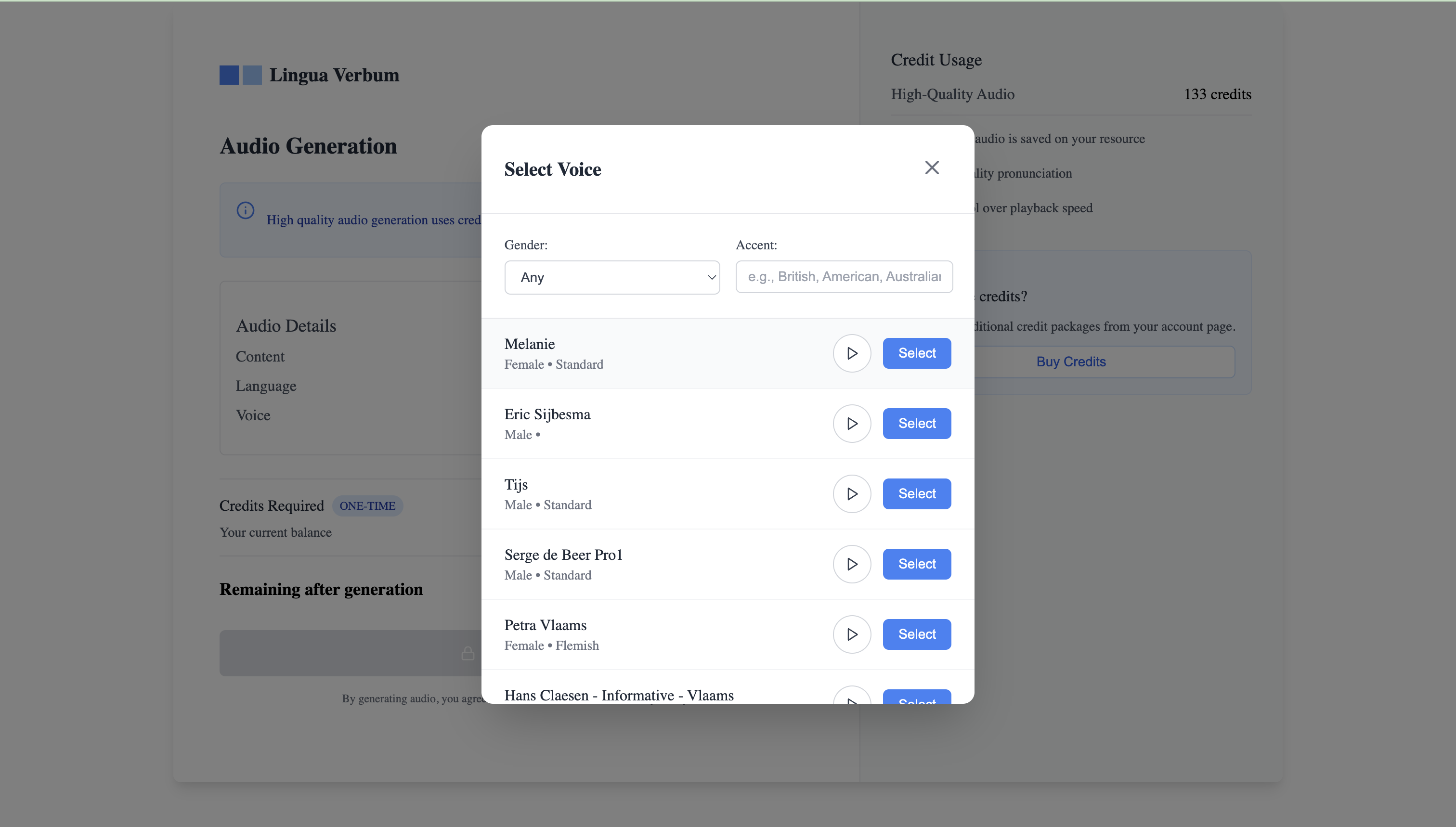This screenshot has width=1456, height=827.
Task: Click the Lingua Verbum logo squares
Action: (x=240, y=75)
